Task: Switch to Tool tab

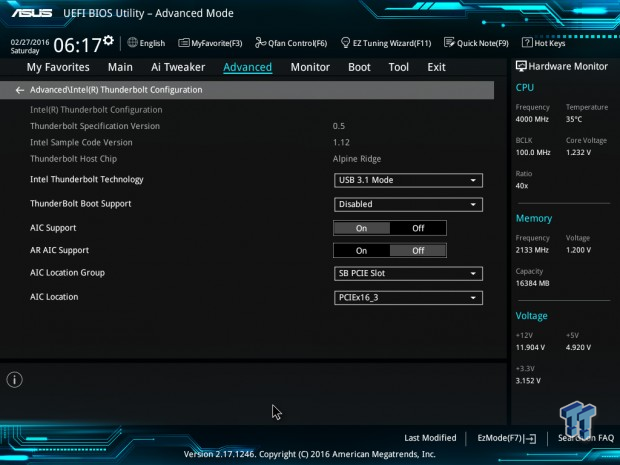Action: 399,67
